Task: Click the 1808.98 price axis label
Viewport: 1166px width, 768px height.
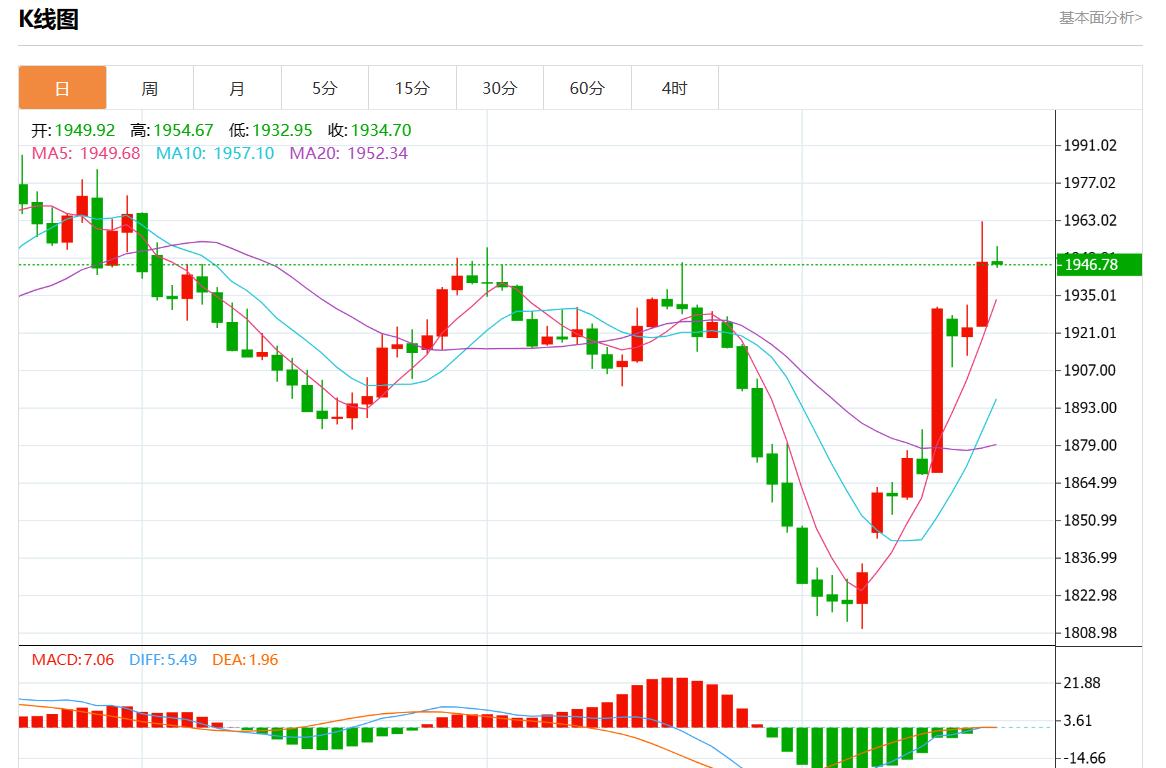Action: (1090, 632)
